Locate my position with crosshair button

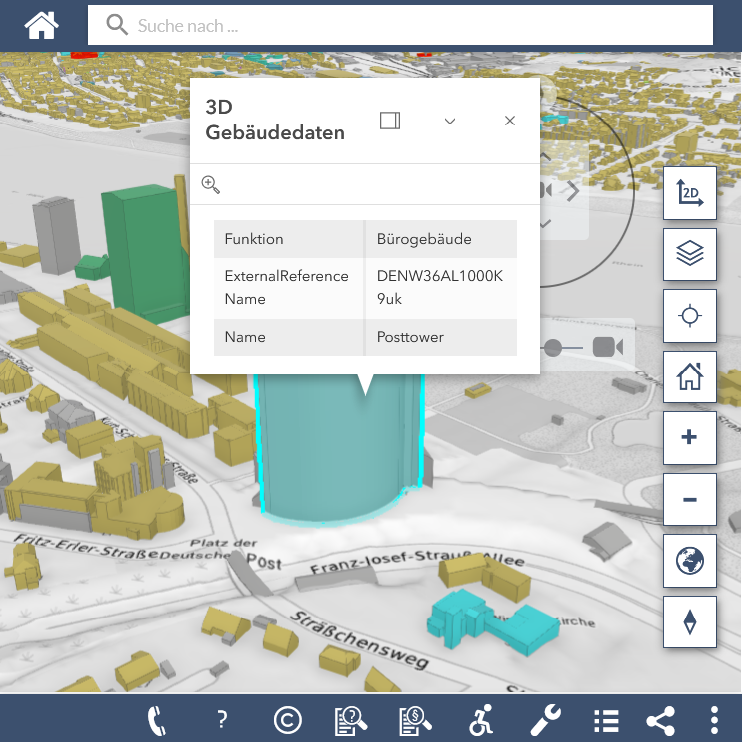(x=689, y=316)
